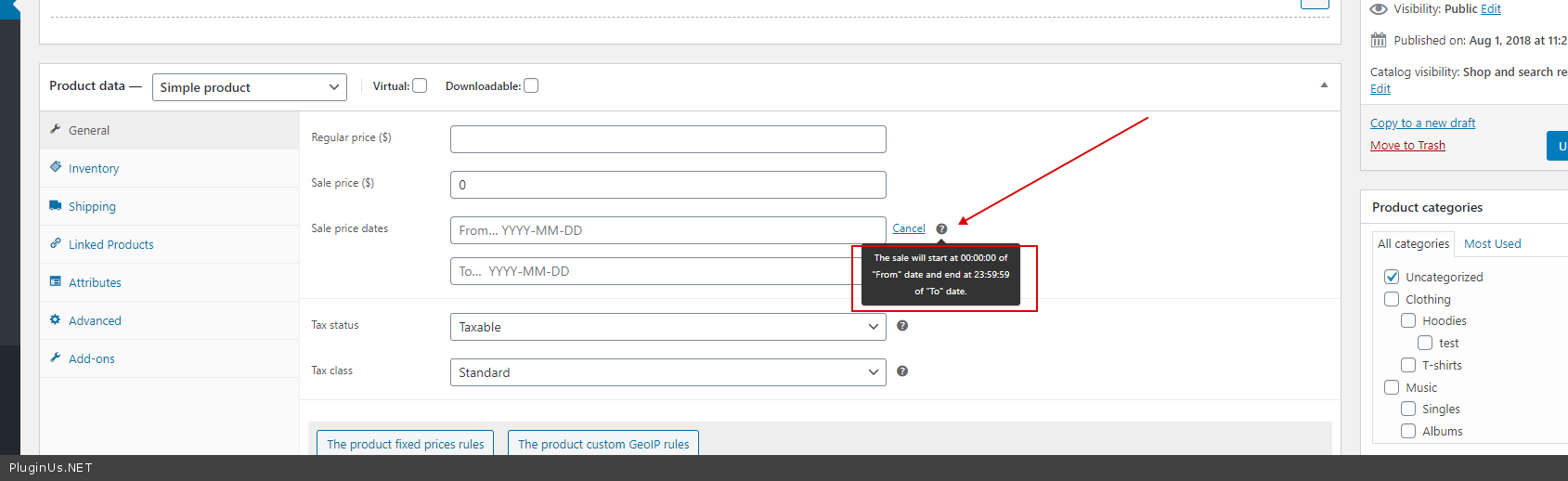1568x481 pixels.
Task: Toggle the Virtual checkbox
Action: coord(420,85)
